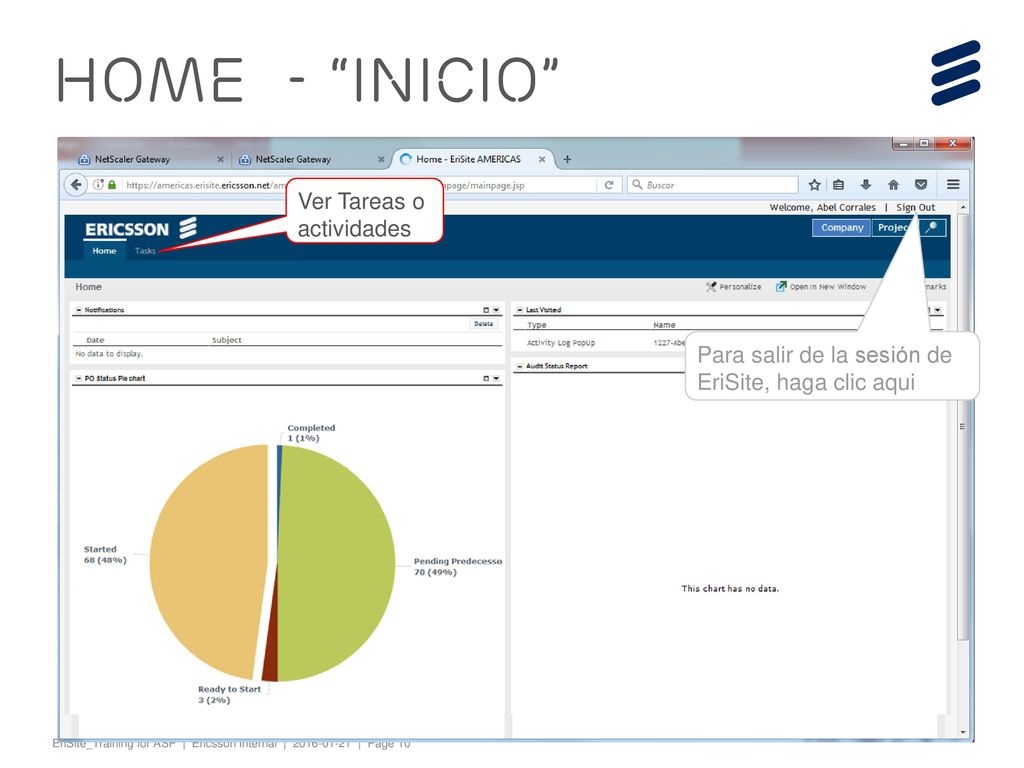
Task: Go back with the browser back arrow
Action: coord(76,185)
